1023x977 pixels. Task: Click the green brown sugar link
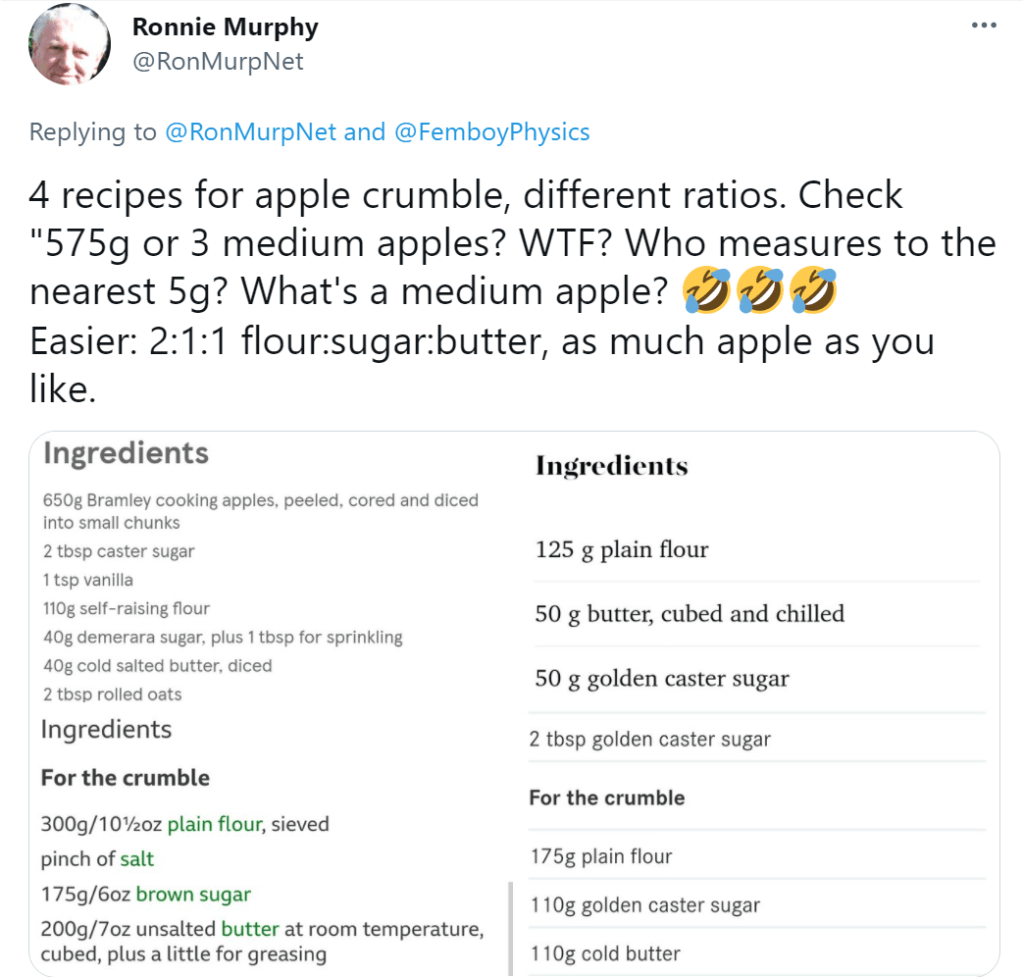coord(193,894)
